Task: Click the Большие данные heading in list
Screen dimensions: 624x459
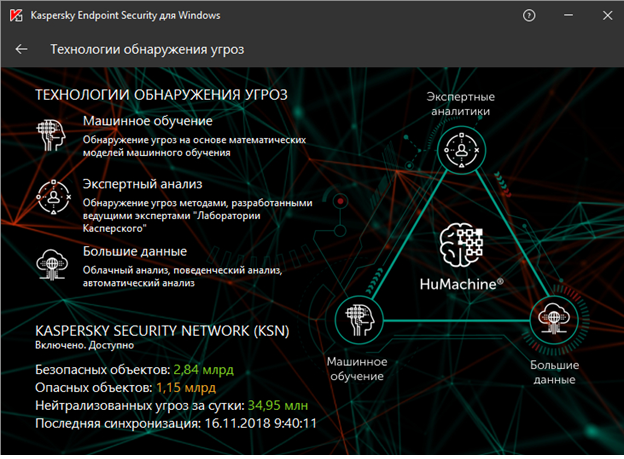Action: tap(135, 251)
